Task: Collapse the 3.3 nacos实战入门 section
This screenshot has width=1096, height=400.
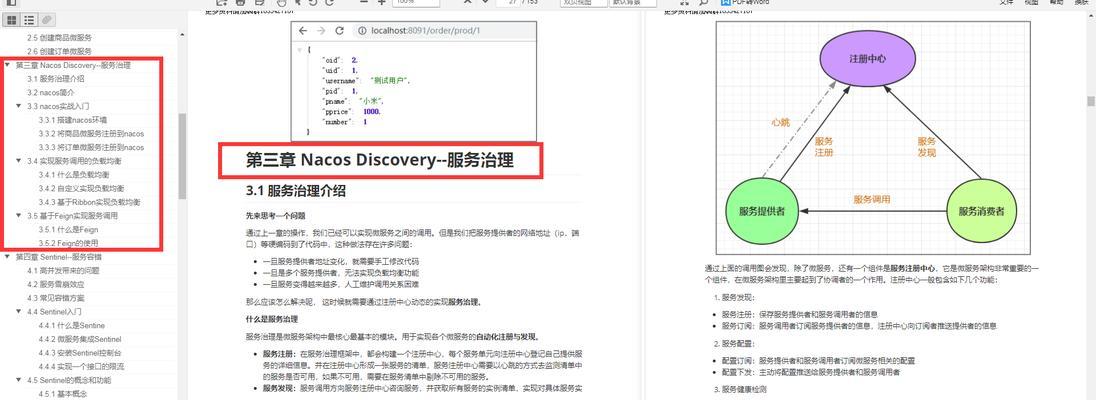Action: coord(19,106)
